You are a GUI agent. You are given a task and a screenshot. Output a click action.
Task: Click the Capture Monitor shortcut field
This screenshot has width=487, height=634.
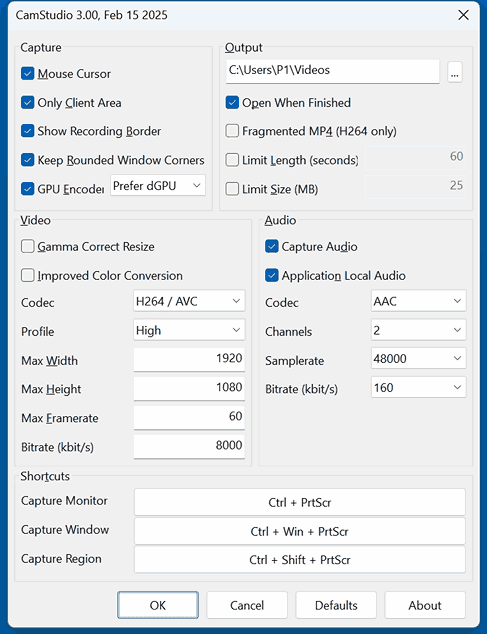pyautogui.click(x=300, y=502)
